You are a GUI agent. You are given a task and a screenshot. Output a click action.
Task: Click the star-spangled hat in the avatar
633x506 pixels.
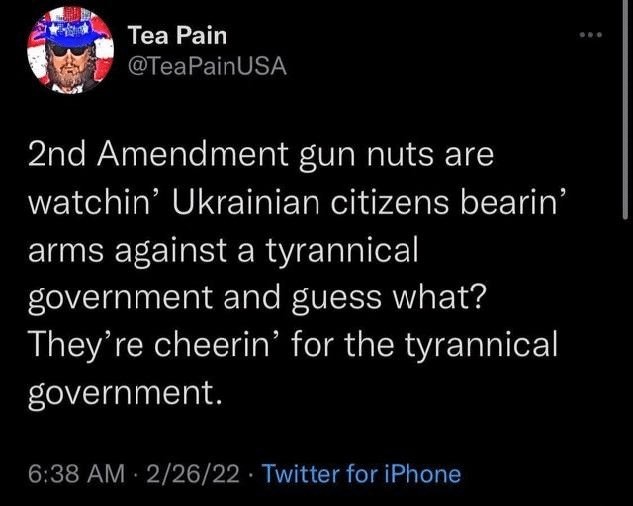pos(69,24)
